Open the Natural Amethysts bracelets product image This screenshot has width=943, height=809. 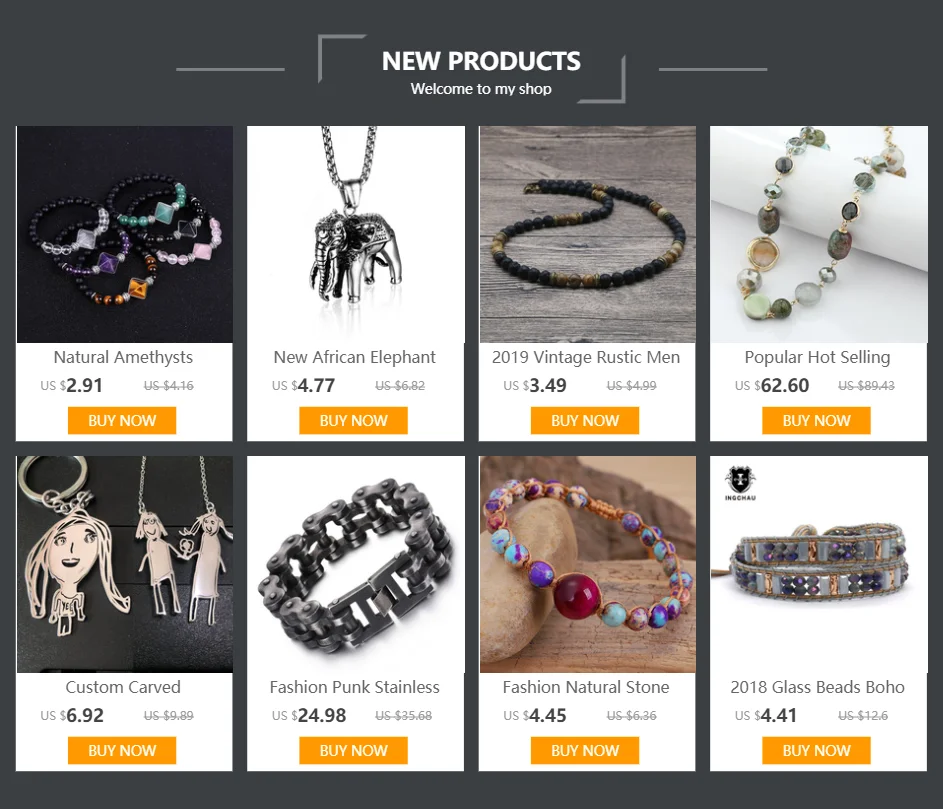pos(124,234)
